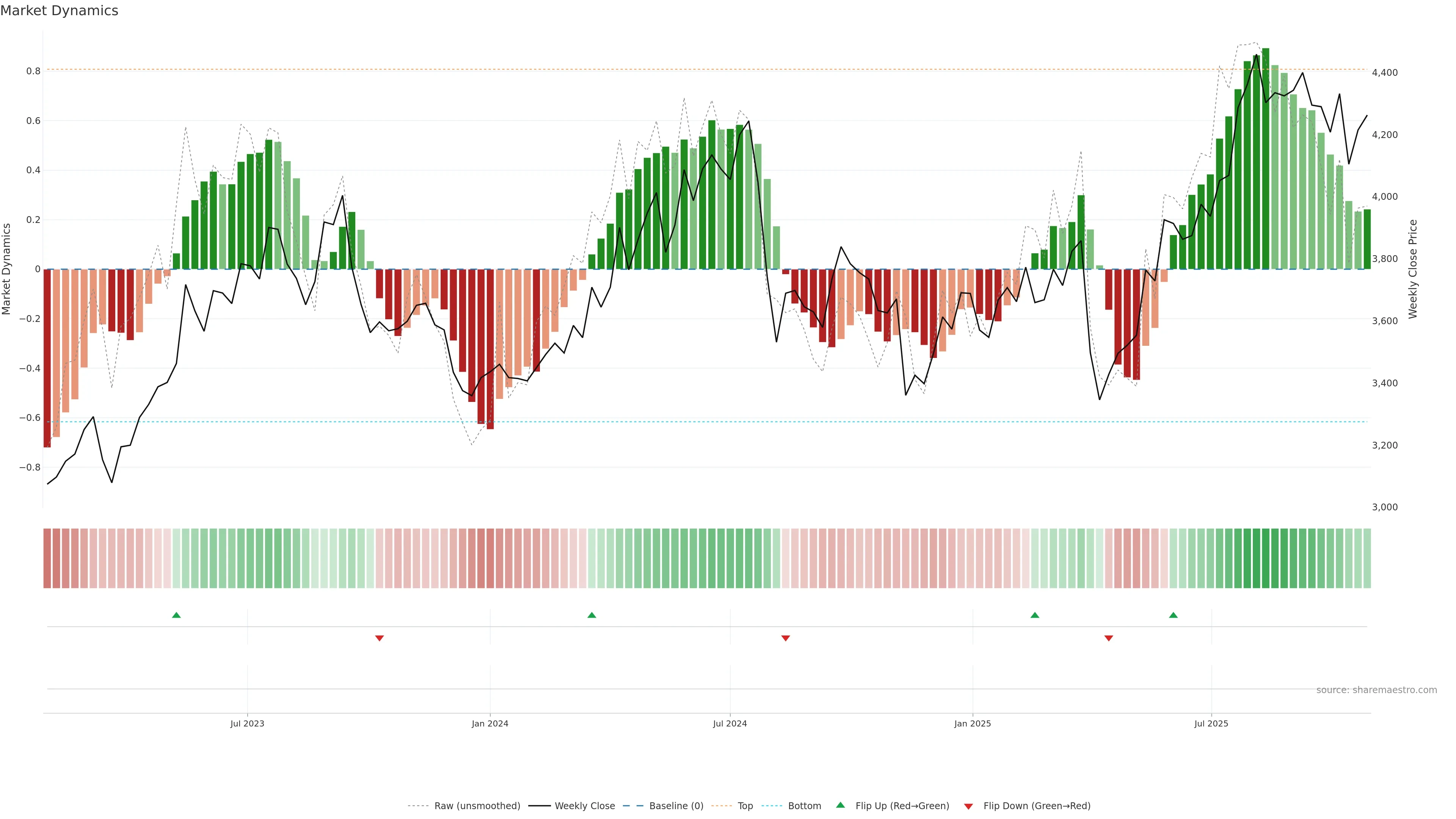1456x819 pixels.
Task: Click the Jan 2024 x-axis label
Action: point(490,723)
